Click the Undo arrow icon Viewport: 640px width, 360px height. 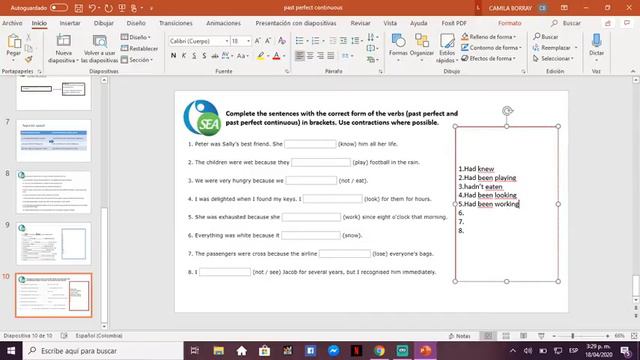point(92,8)
